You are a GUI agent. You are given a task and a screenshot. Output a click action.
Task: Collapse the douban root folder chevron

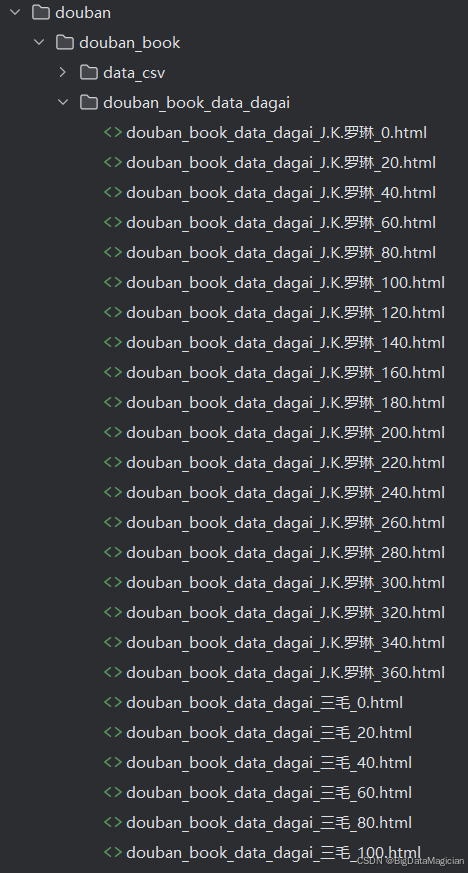coord(16,12)
